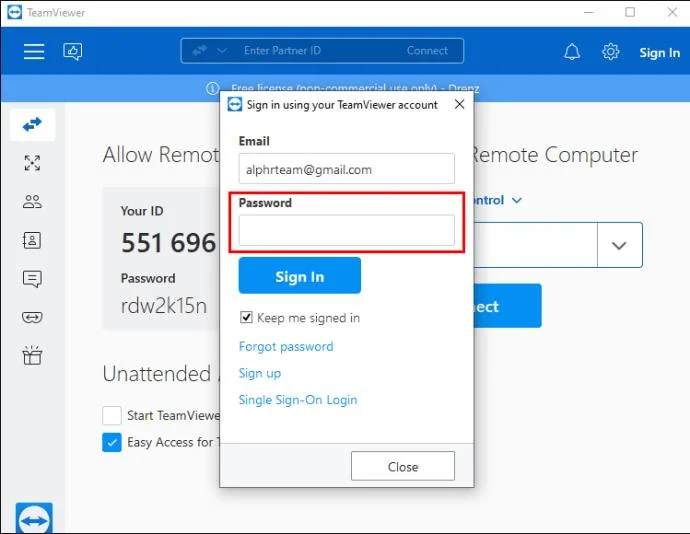This screenshot has width=690, height=534.
Task: Open the Sign up link
Action: 260,373
